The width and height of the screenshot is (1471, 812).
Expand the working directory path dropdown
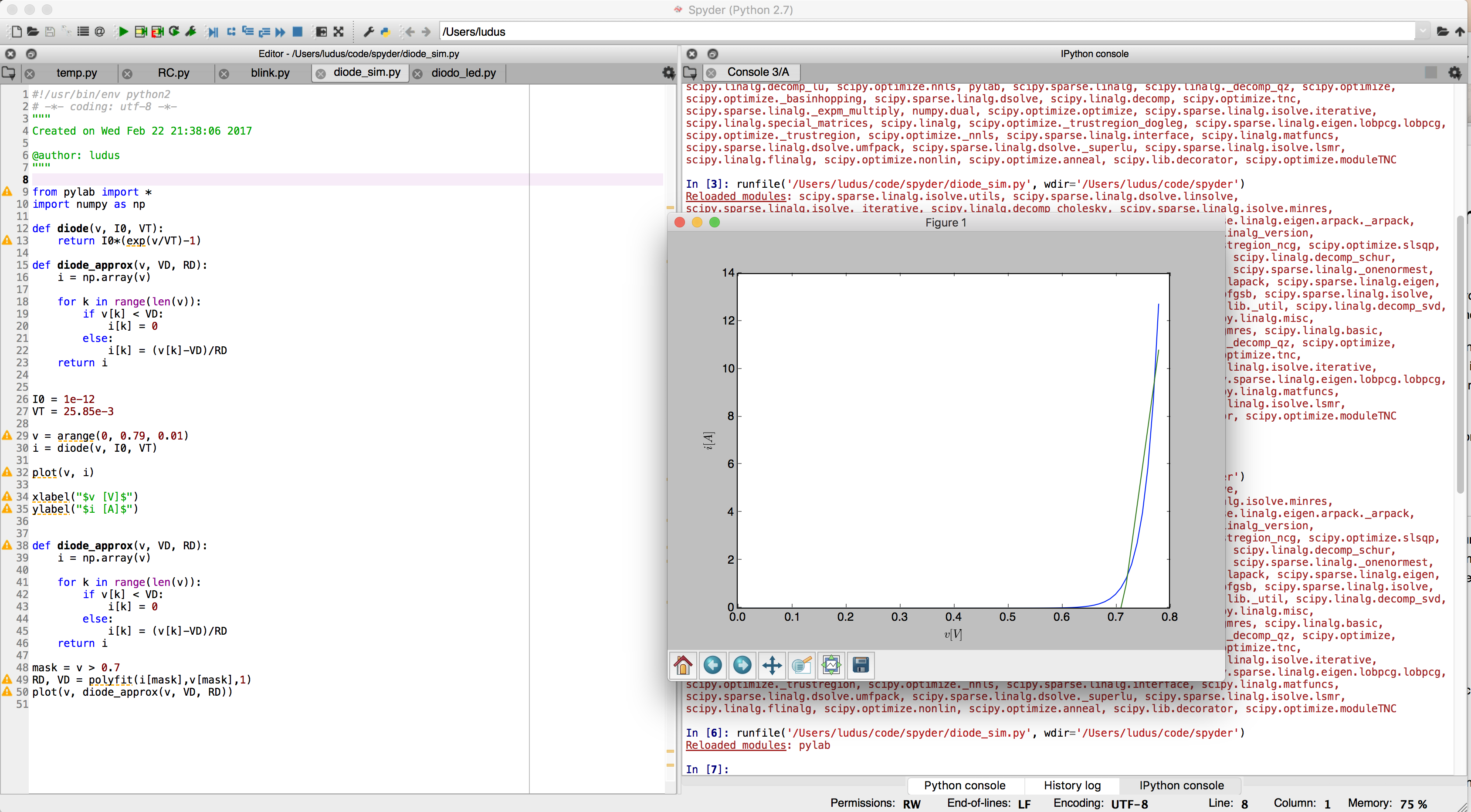(1423, 32)
